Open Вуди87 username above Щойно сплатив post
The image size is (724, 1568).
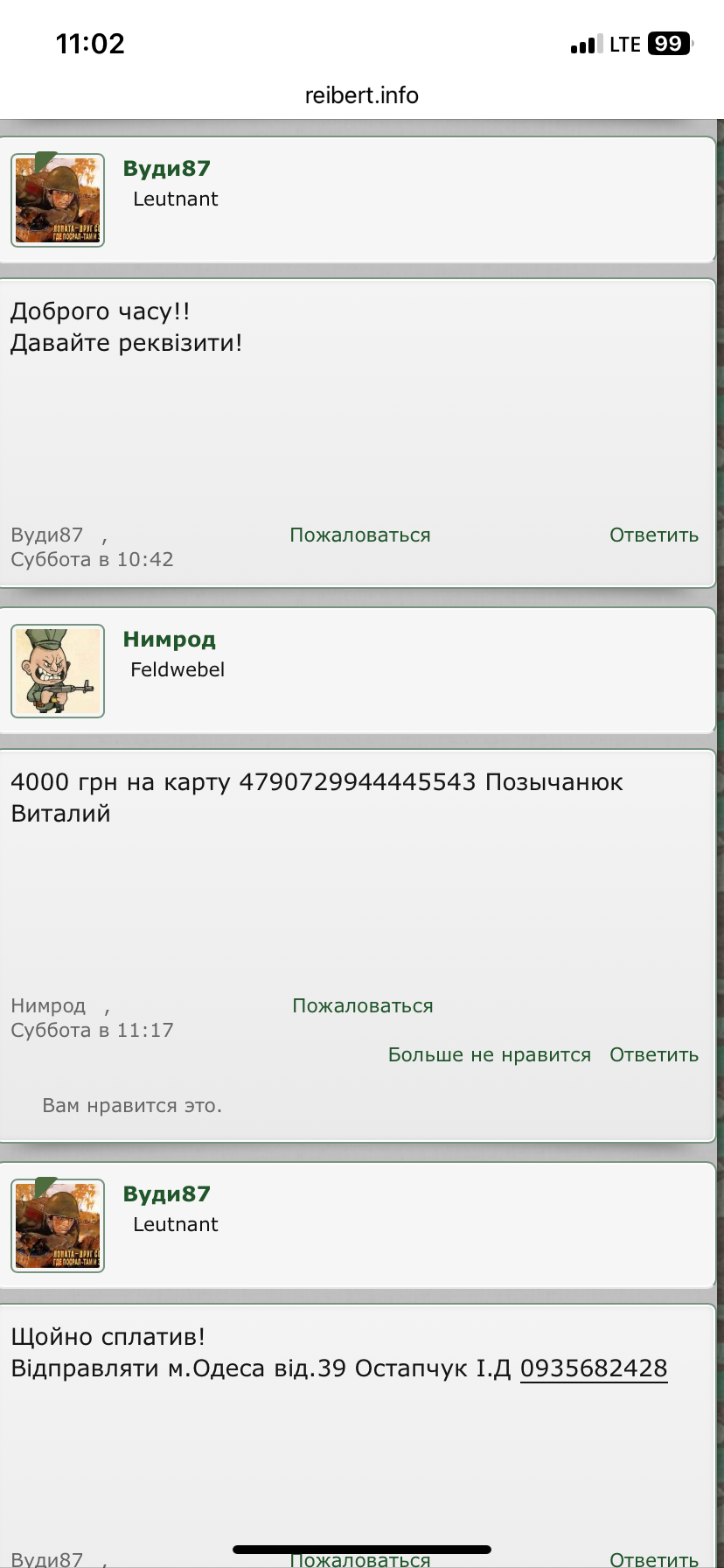166,1194
